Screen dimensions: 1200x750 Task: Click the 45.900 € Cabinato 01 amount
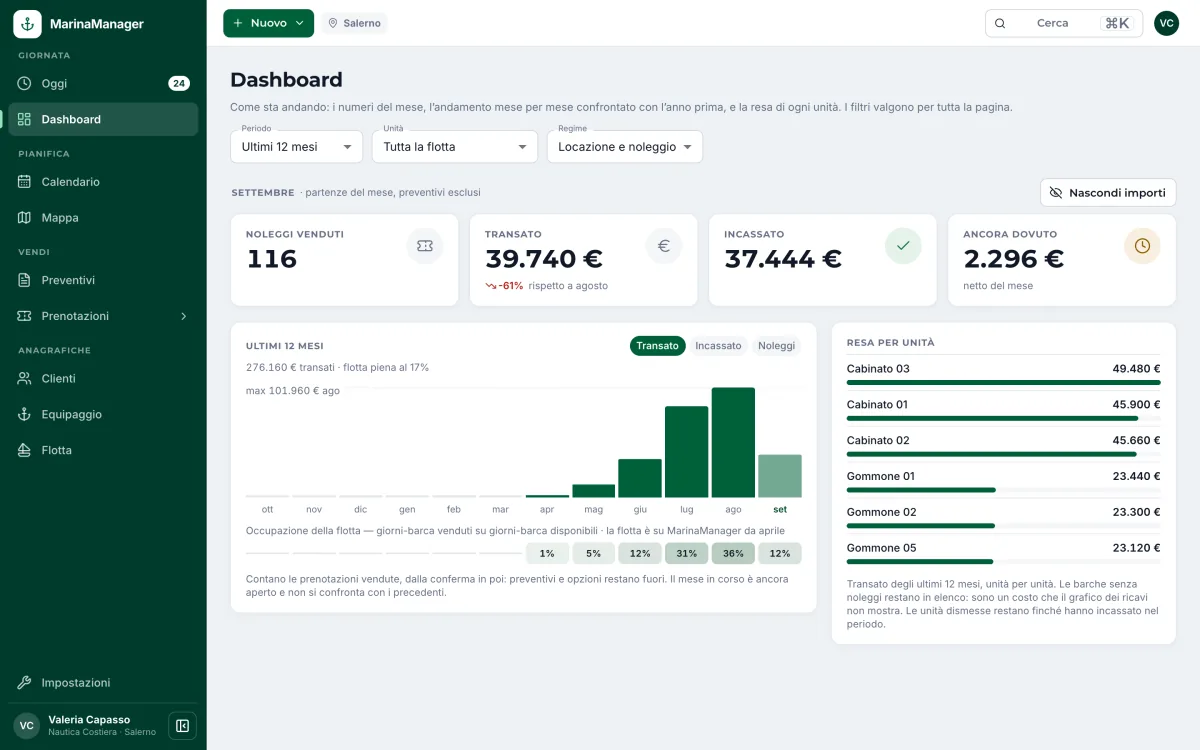1136,404
